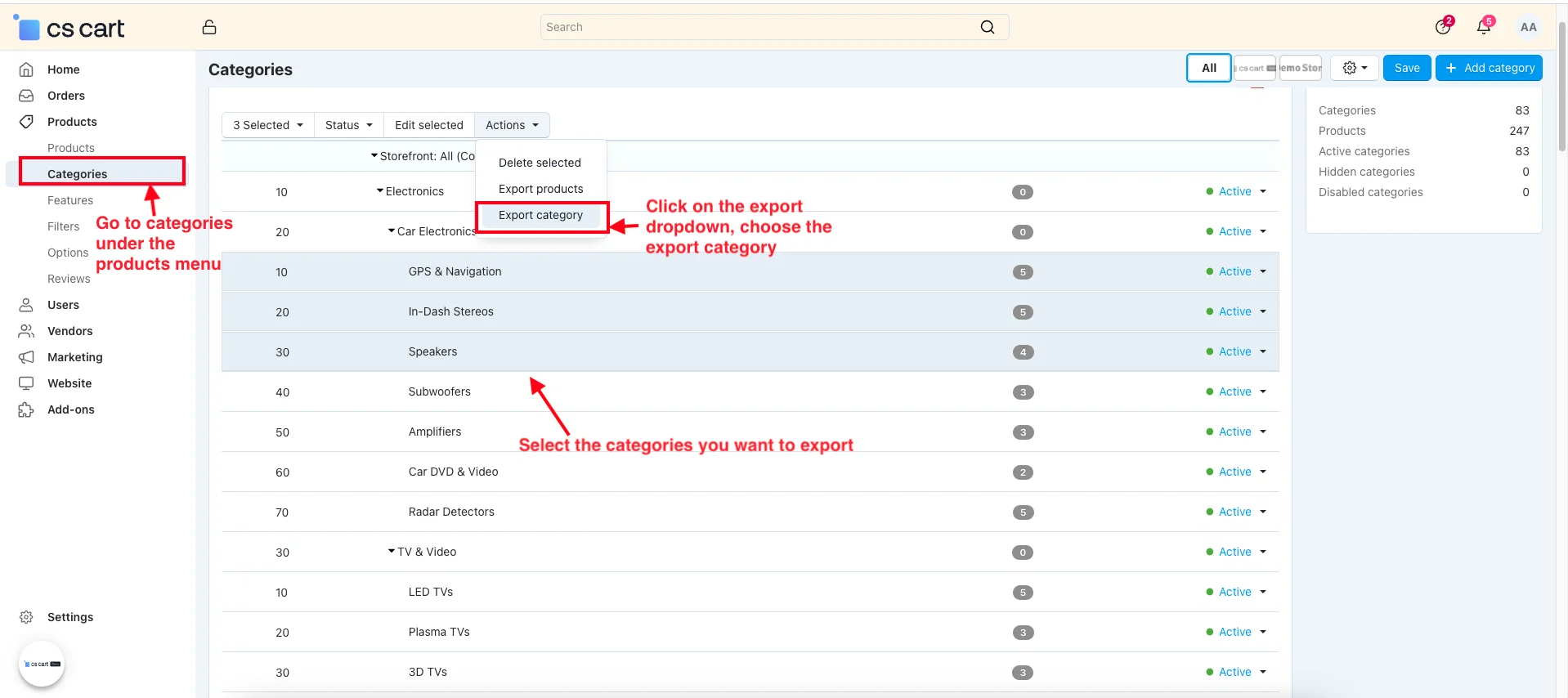
Task: Click the lock icon near the logo
Action: click(x=209, y=27)
